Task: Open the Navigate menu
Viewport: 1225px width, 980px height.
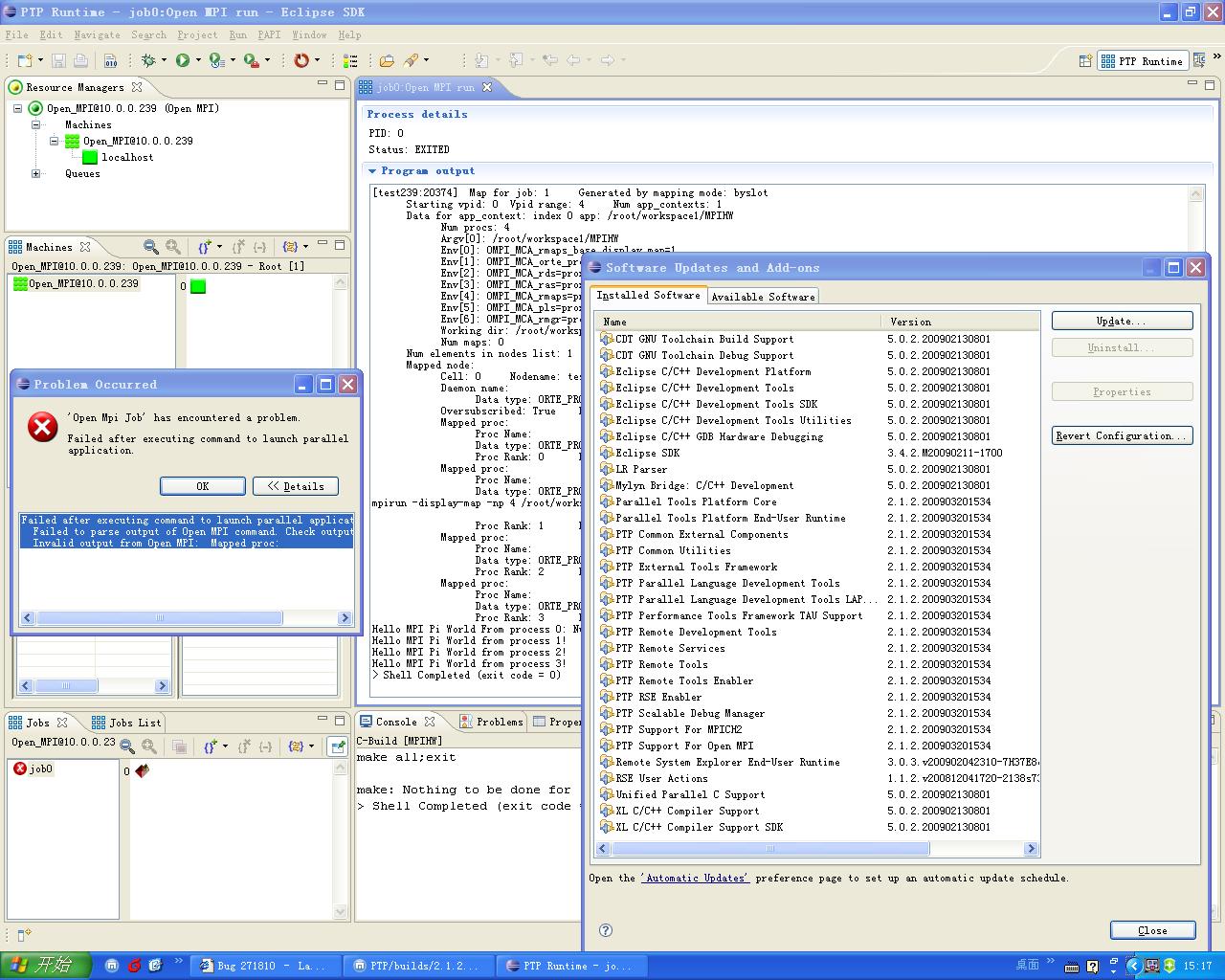Action: point(98,34)
